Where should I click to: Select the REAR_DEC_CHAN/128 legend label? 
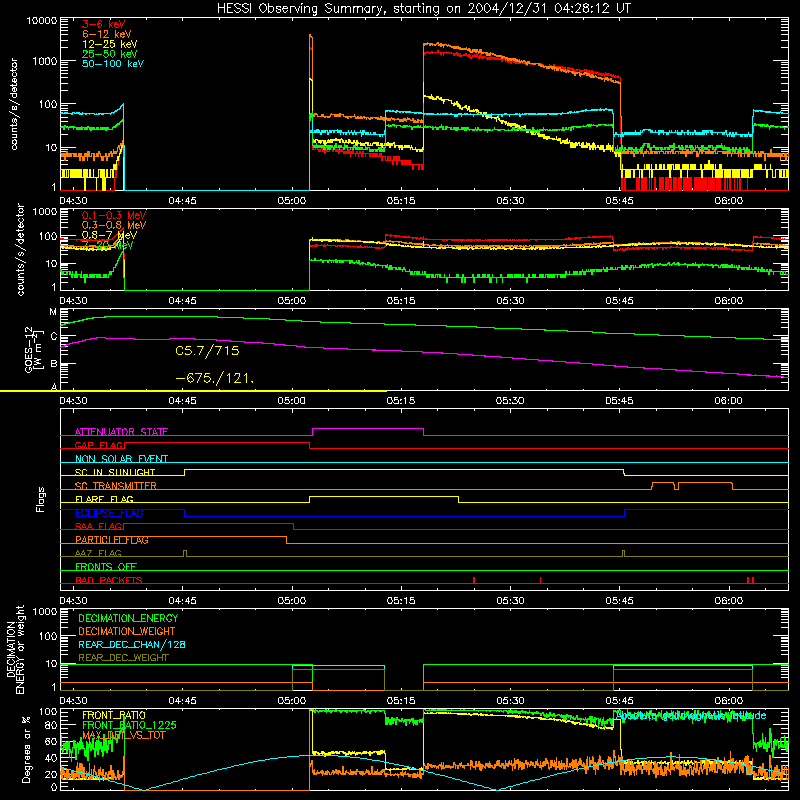coord(132,645)
